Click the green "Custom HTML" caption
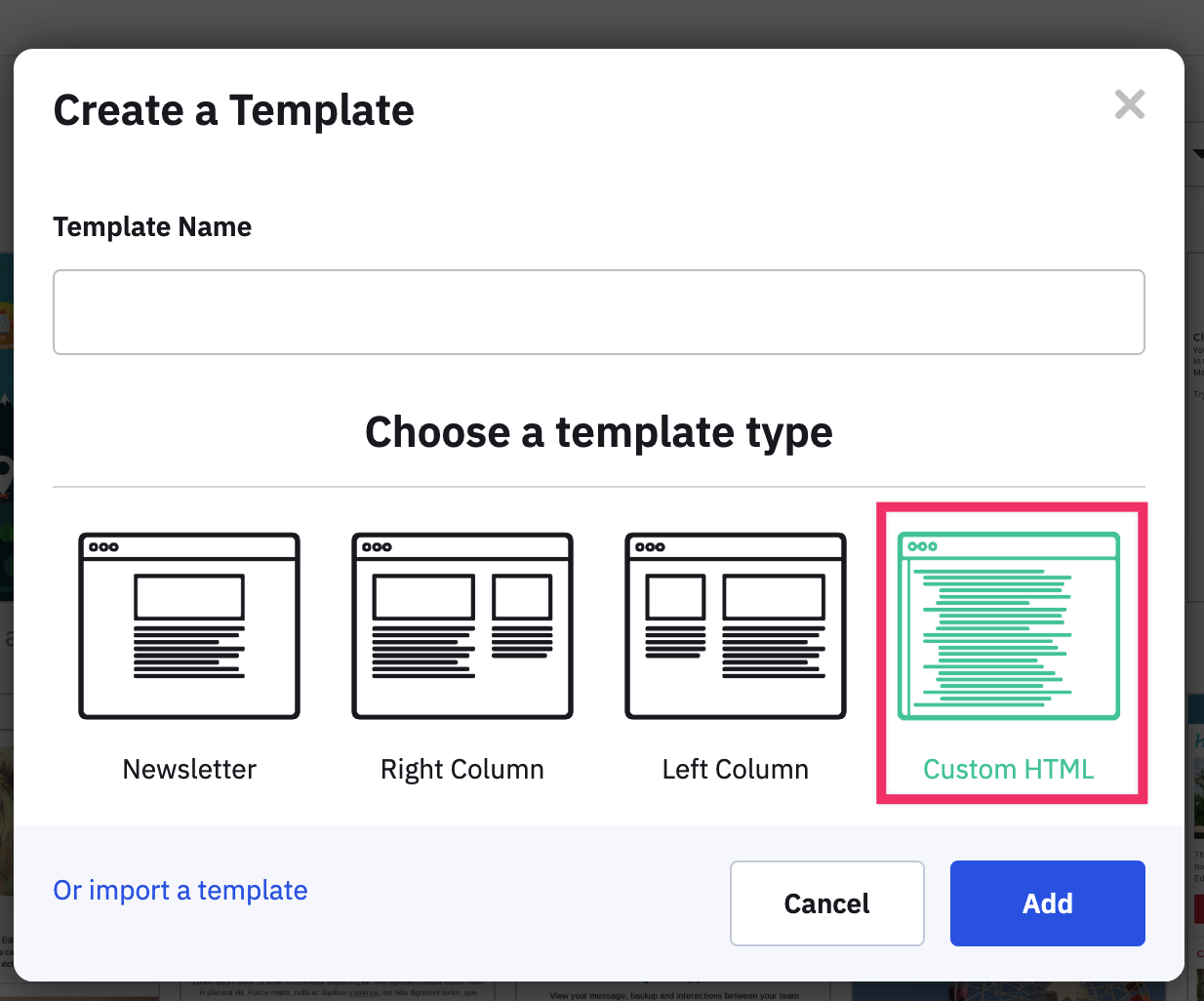The image size is (1204, 1001). pyautogui.click(x=1009, y=769)
